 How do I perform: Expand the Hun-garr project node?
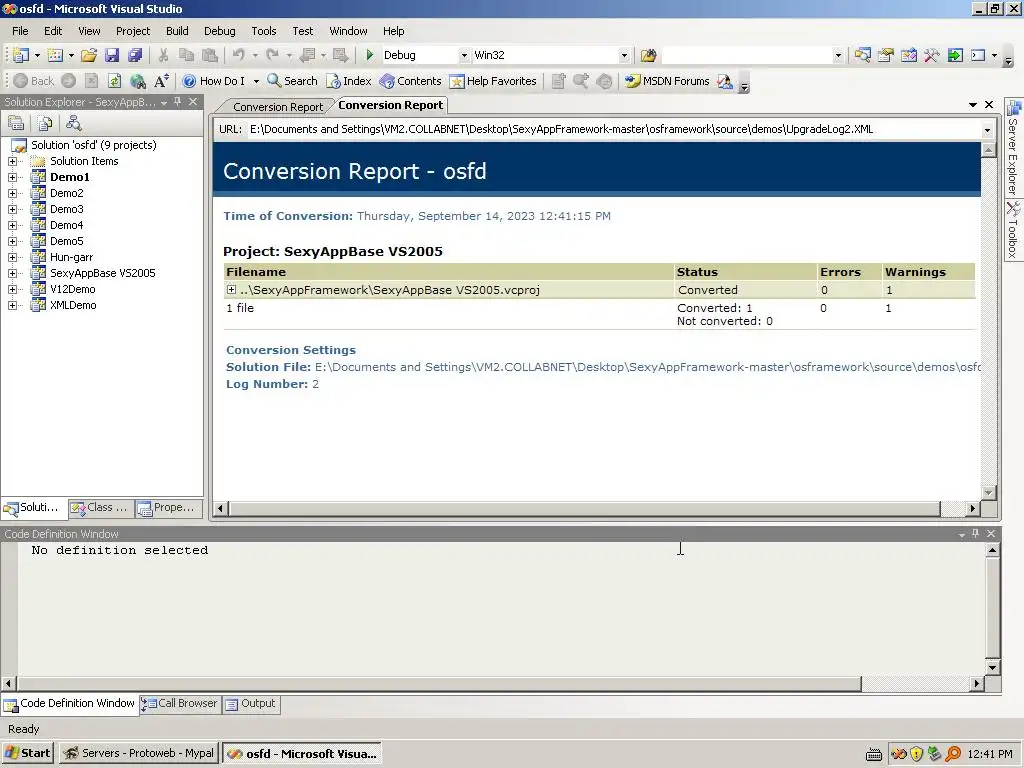[12, 257]
